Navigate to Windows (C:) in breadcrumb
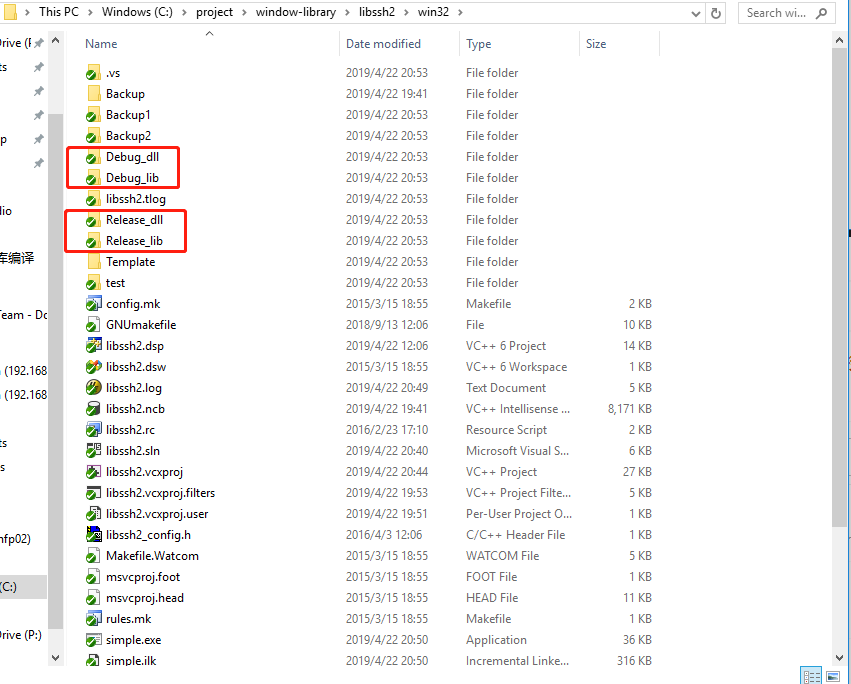This screenshot has height=684, width=851. [137, 13]
